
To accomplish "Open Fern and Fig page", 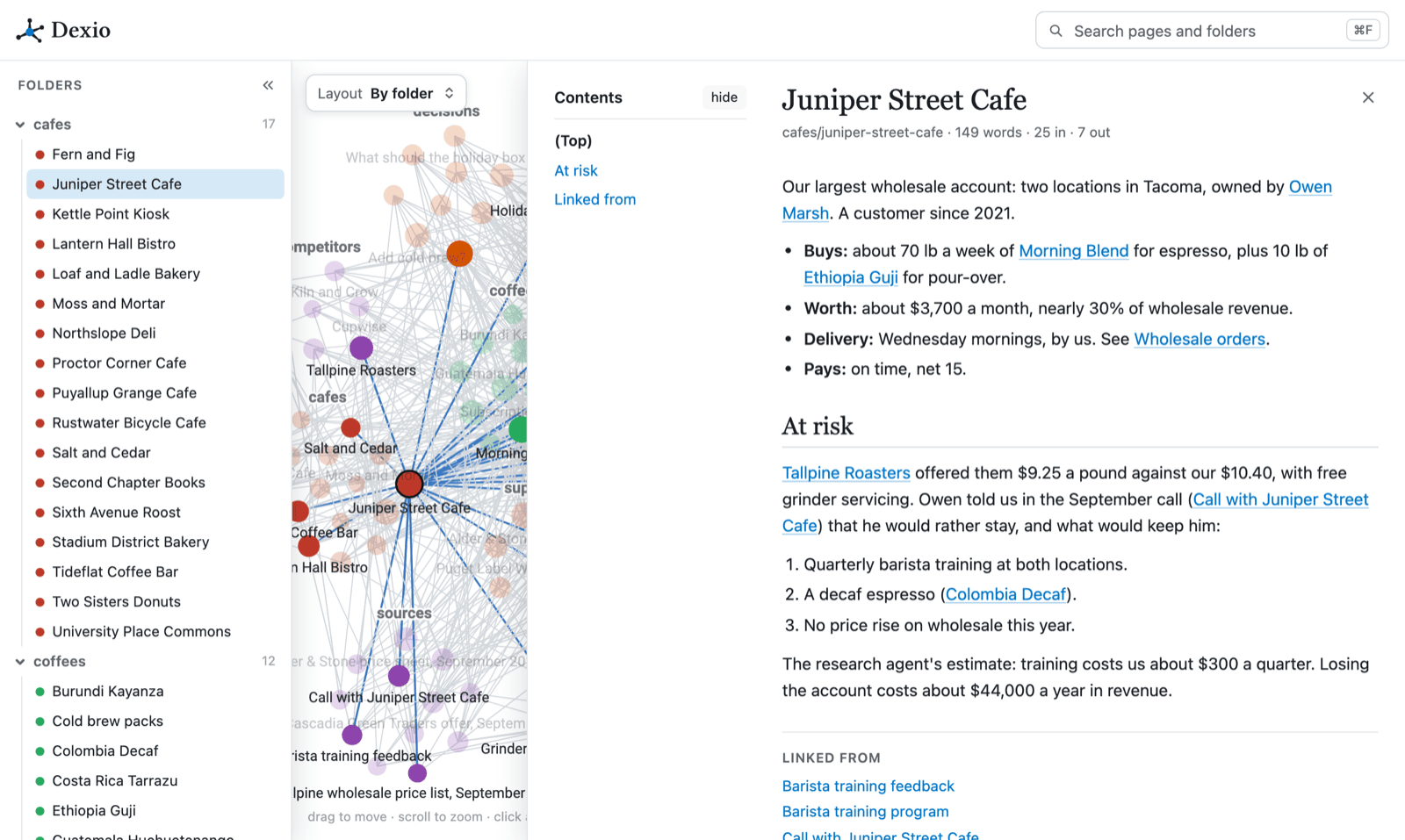I will pyautogui.click(x=155, y=154).
